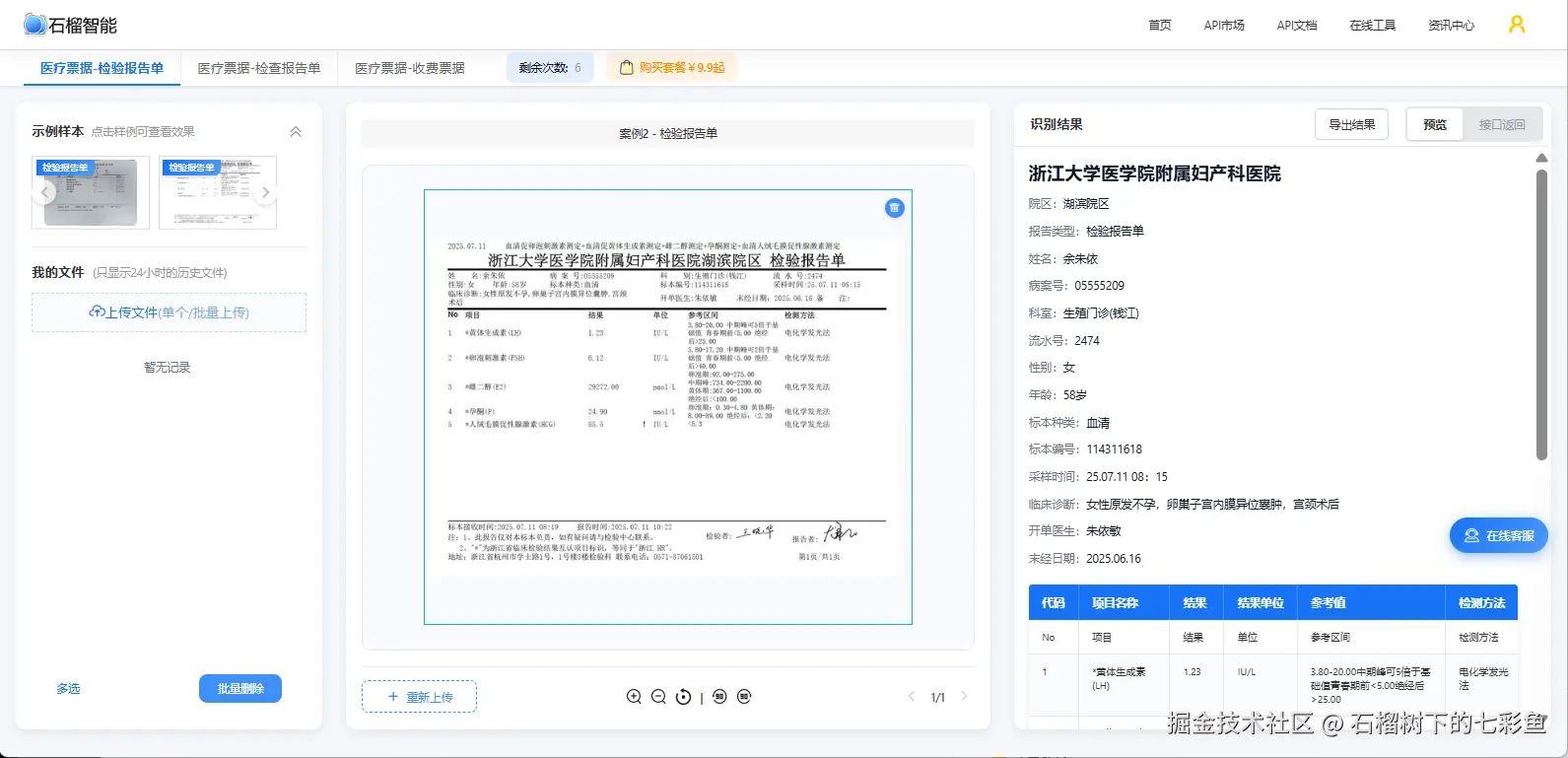Click the hospital title 浙江大学医学院附属妇产科医院
Image resolution: width=1568 pixels, height=758 pixels.
(x=1154, y=173)
